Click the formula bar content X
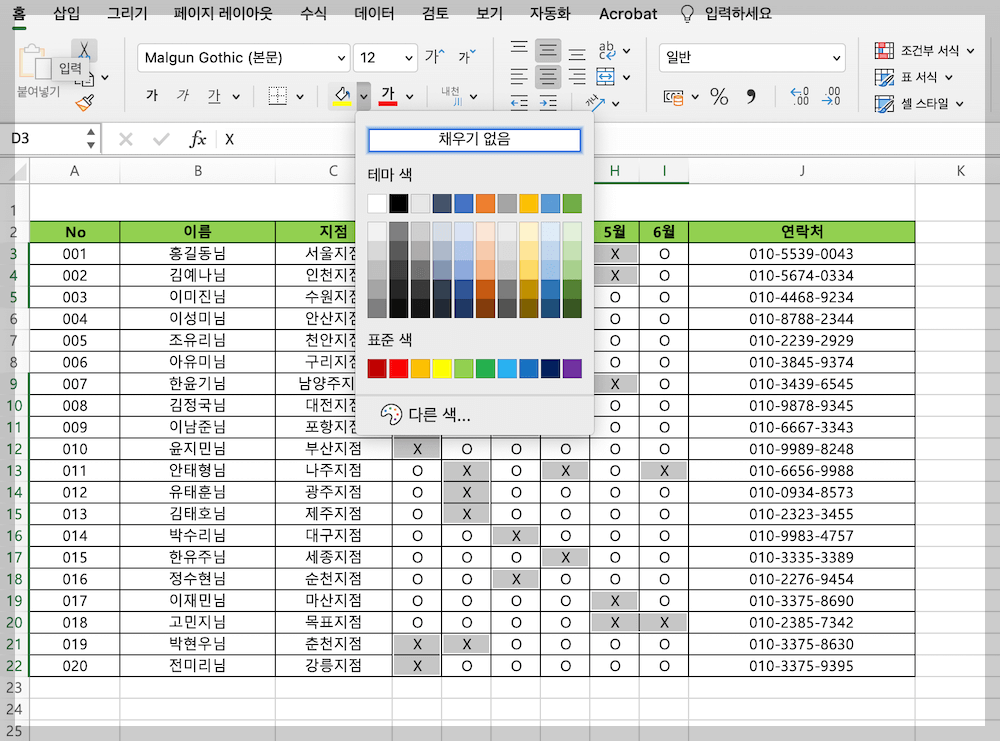Image resolution: width=1000 pixels, height=741 pixels. [230, 140]
